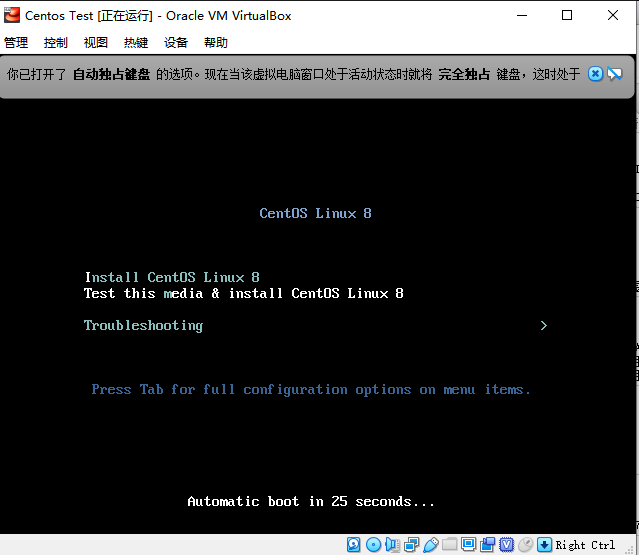The image size is (639, 555).
Task: Click the USB devices status icon
Action: coord(431,544)
